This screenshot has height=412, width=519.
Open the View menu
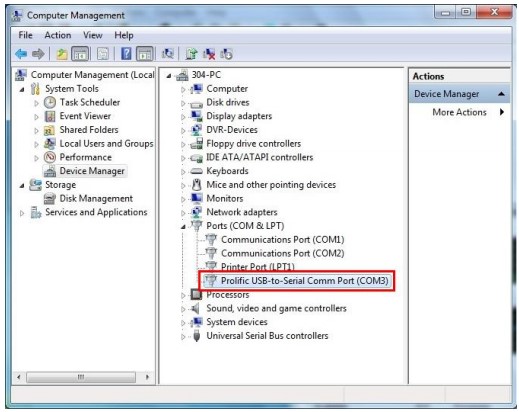(x=93, y=35)
